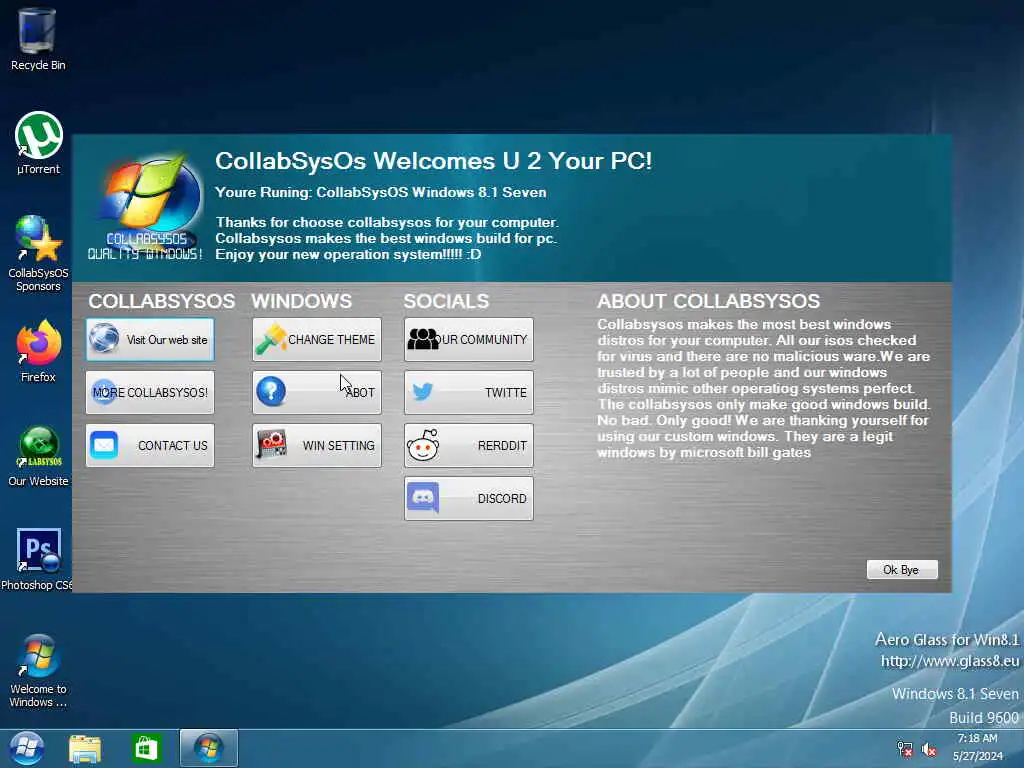Click the OUR COMMUNITY button

pos(469,340)
